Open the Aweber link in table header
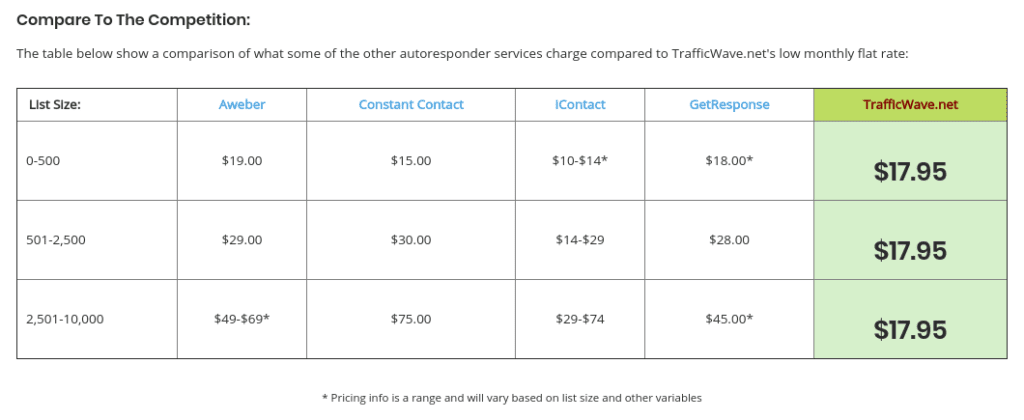 click(x=242, y=105)
